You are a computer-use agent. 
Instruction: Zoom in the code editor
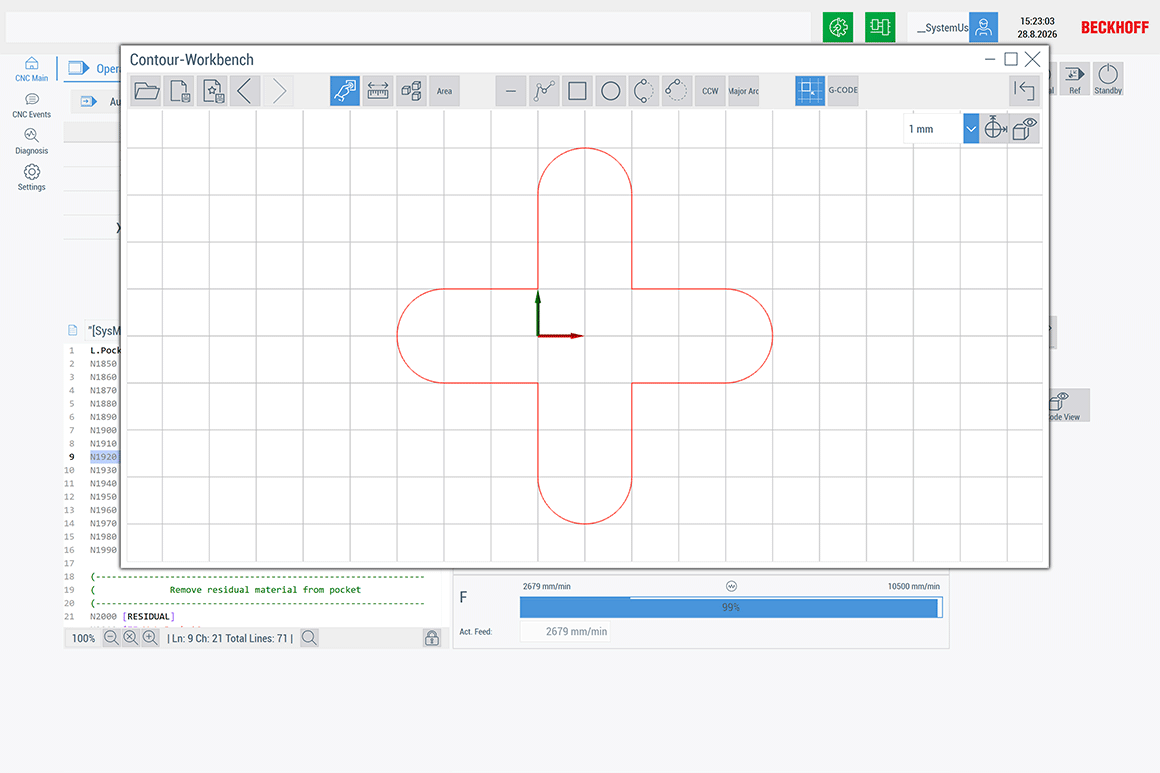(150, 638)
